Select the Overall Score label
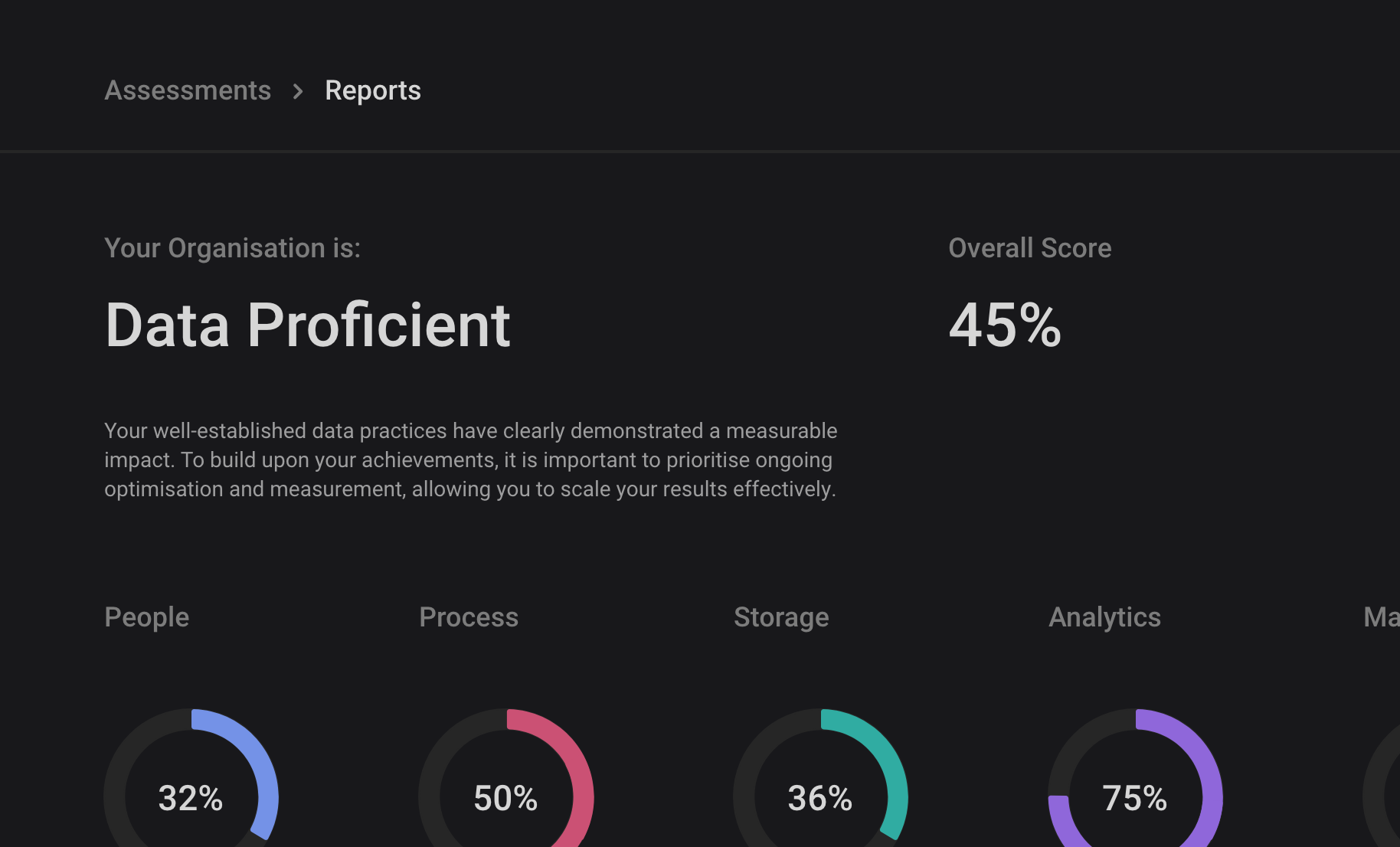The height and width of the screenshot is (847, 1400). coord(1030,248)
